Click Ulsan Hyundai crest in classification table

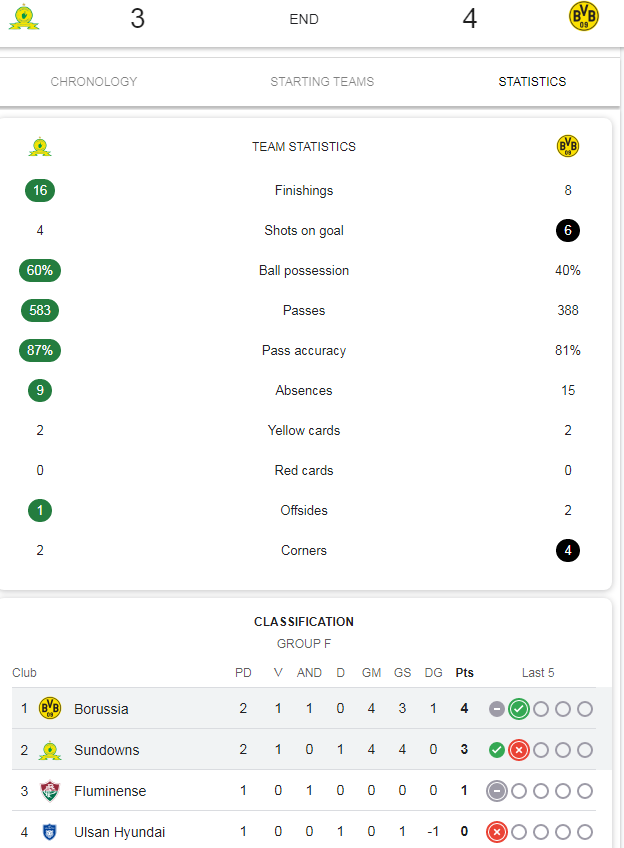coord(49,832)
